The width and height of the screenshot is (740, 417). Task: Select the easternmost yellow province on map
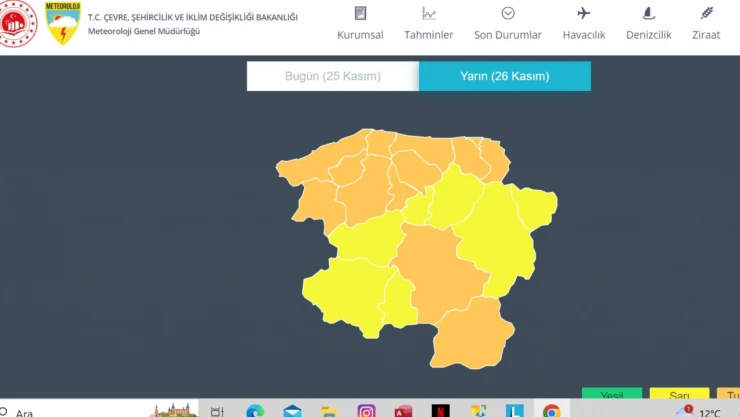click(536, 207)
